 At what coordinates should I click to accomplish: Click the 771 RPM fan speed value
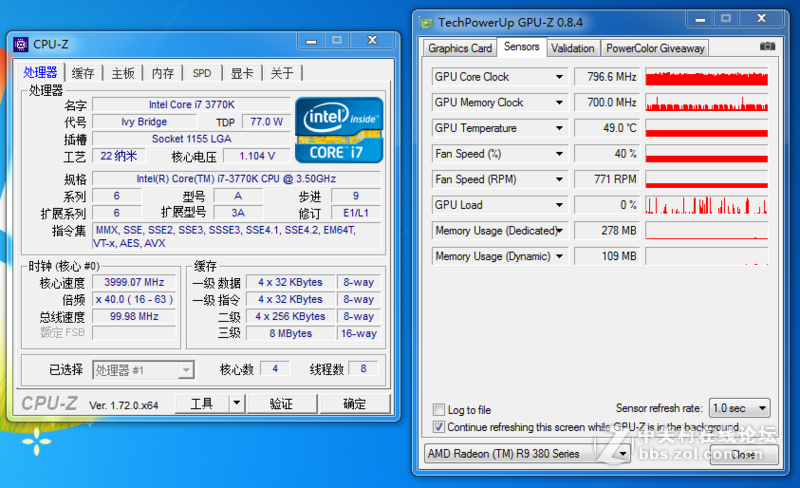tap(606, 179)
